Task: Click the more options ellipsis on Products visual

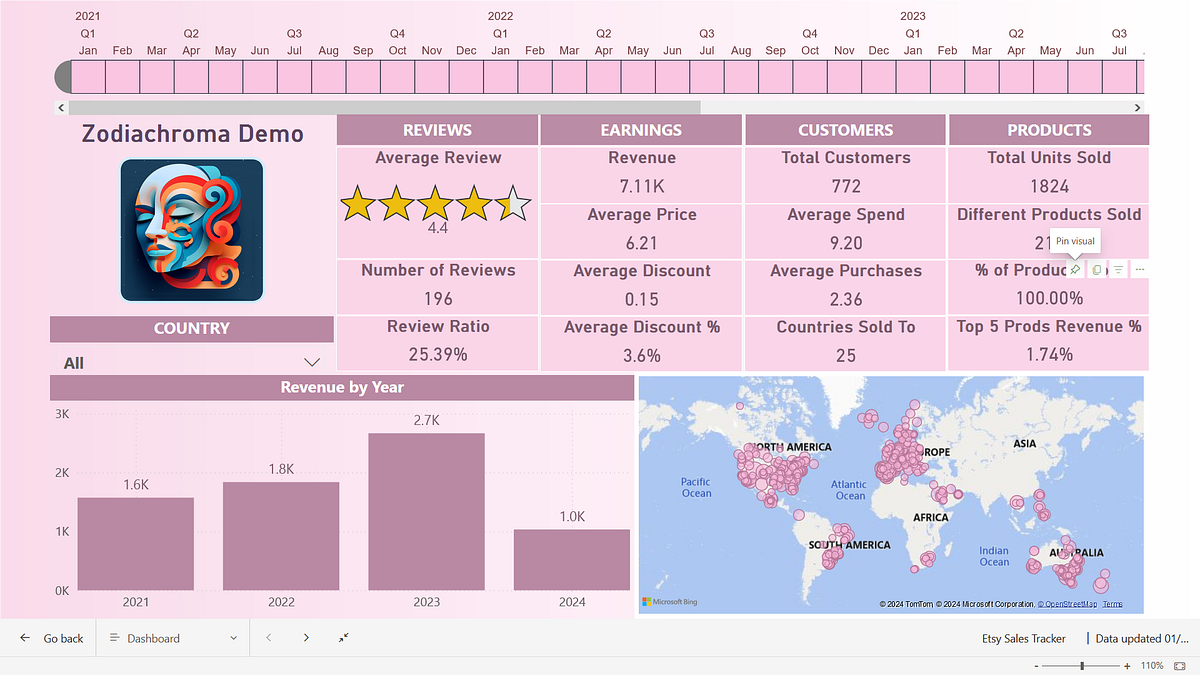Action: pos(1139,268)
